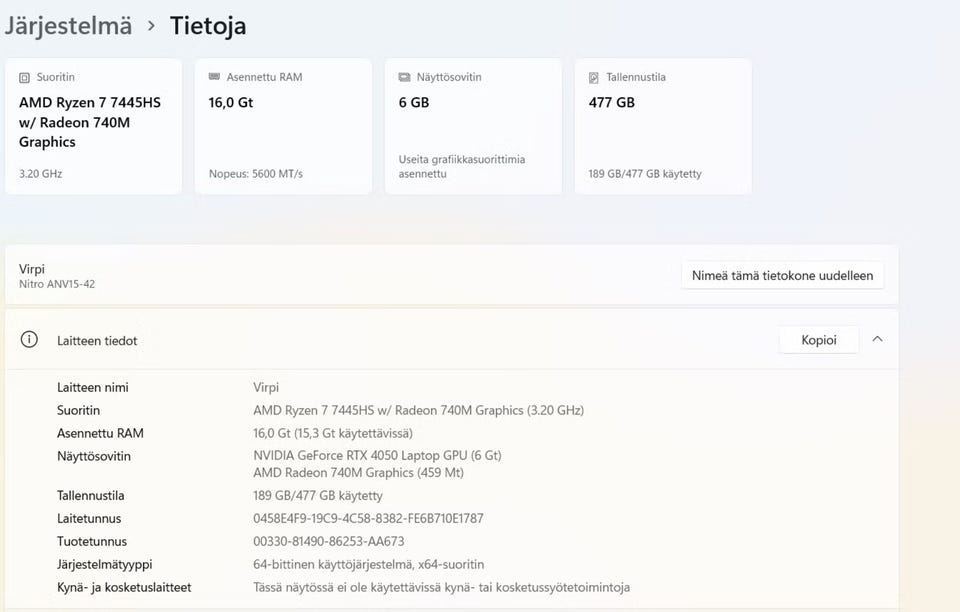960x612 pixels.
Task: Open the AMD Ryzen 7 7445HS processor card
Action: click(94, 127)
